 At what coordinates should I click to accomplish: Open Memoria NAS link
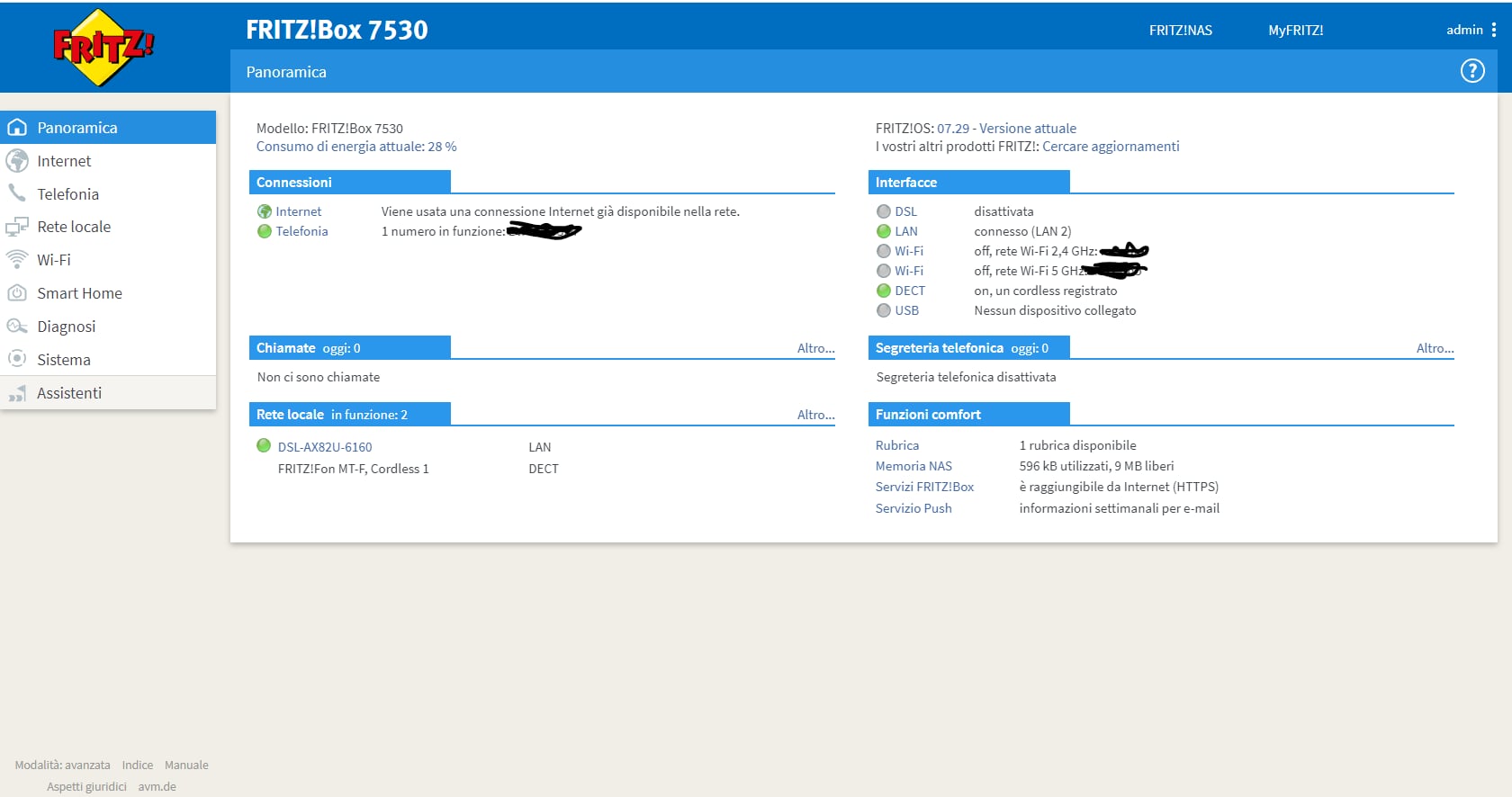coord(913,466)
